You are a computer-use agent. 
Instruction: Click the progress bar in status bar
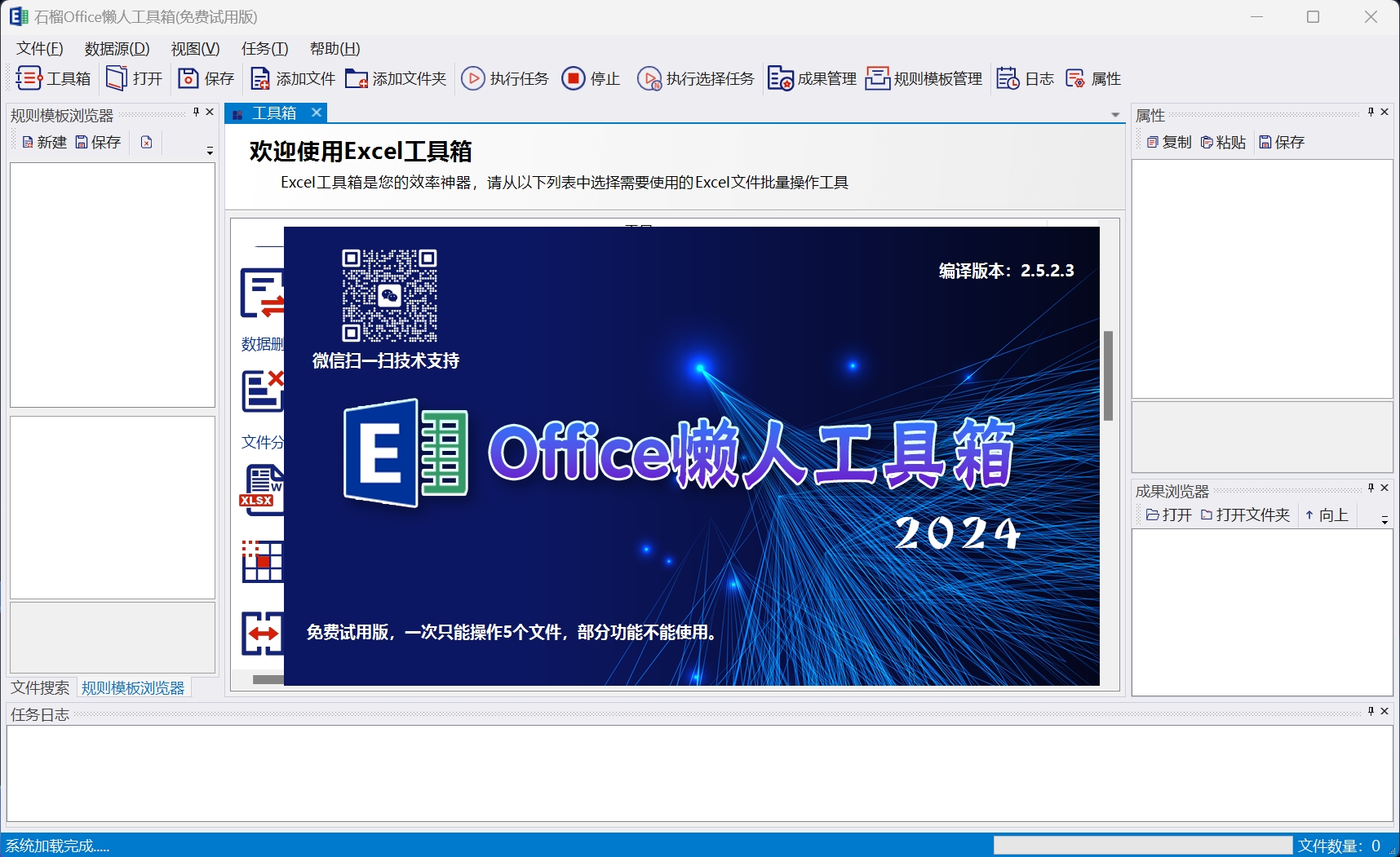click(1143, 846)
